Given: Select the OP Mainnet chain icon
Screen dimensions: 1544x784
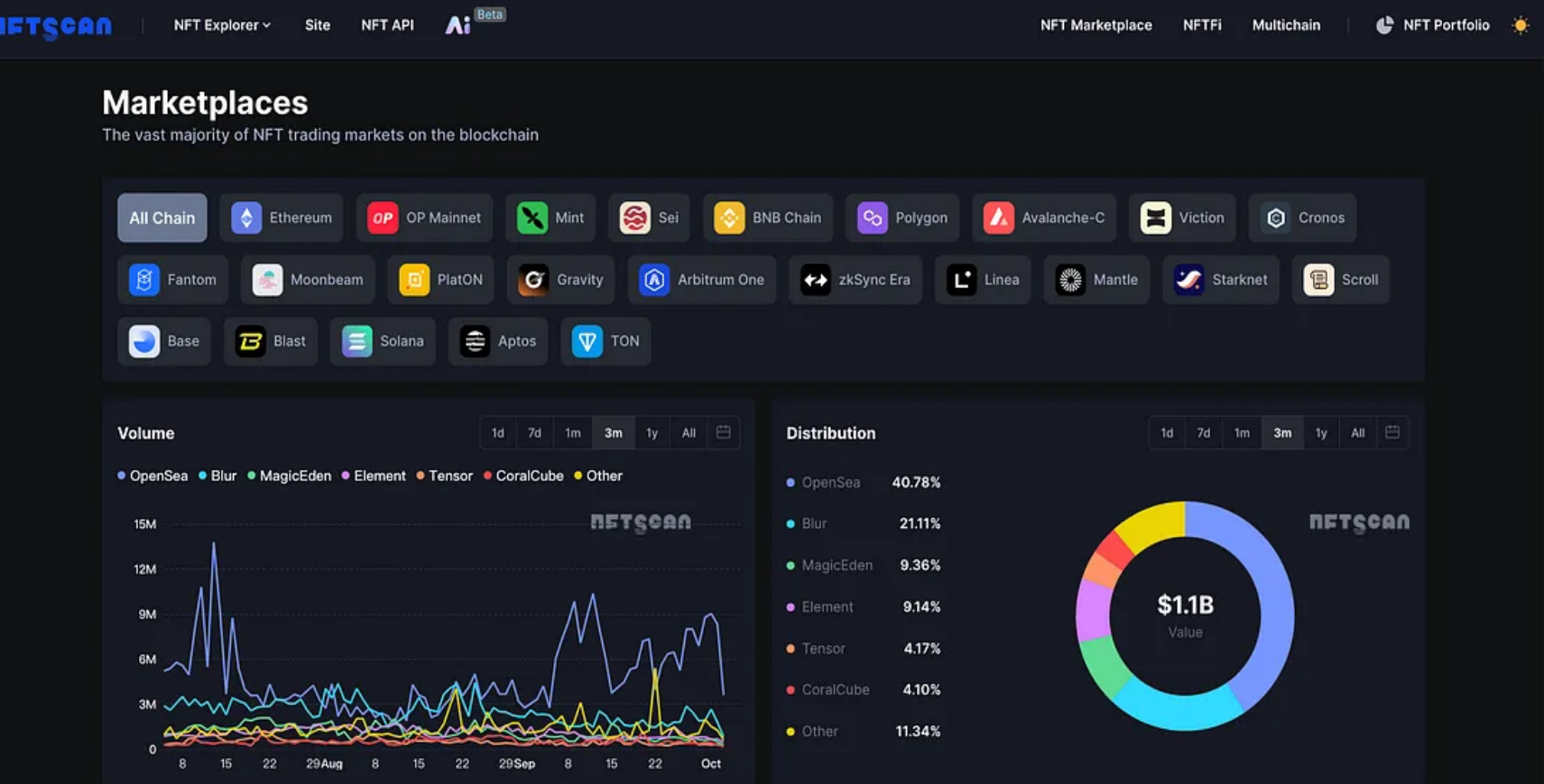Looking at the screenshot, I should coord(383,217).
